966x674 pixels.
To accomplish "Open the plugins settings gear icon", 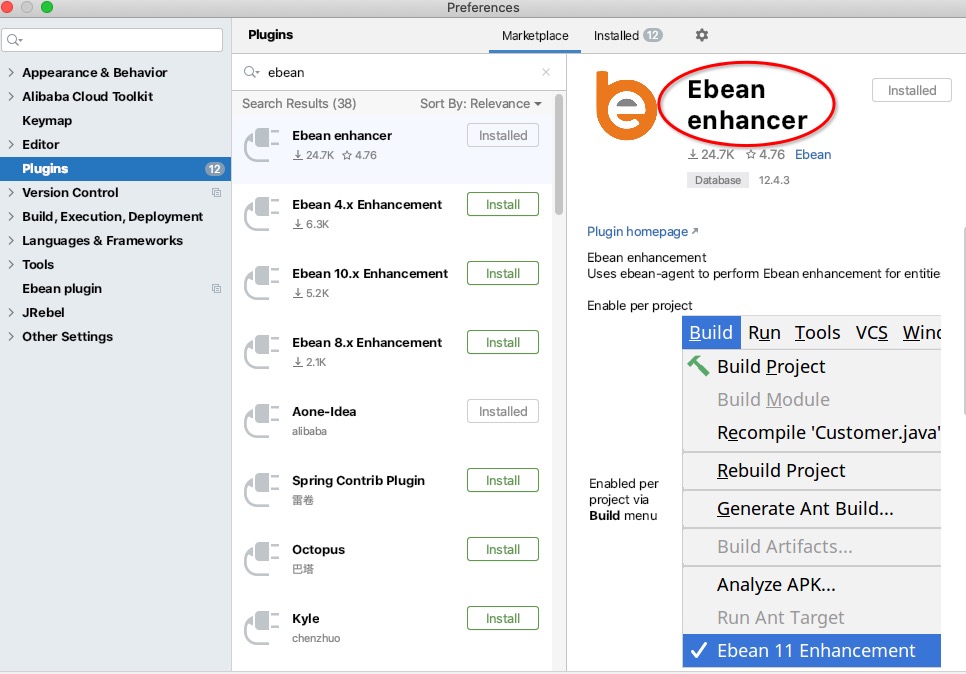I will (x=701, y=35).
